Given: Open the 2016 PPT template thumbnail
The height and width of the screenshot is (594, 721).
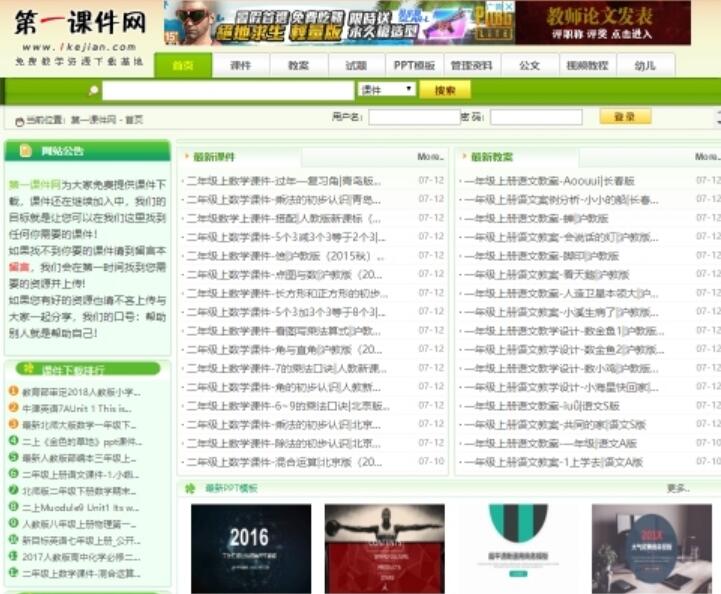Looking at the screenshot, I should (x=250, y=548).
